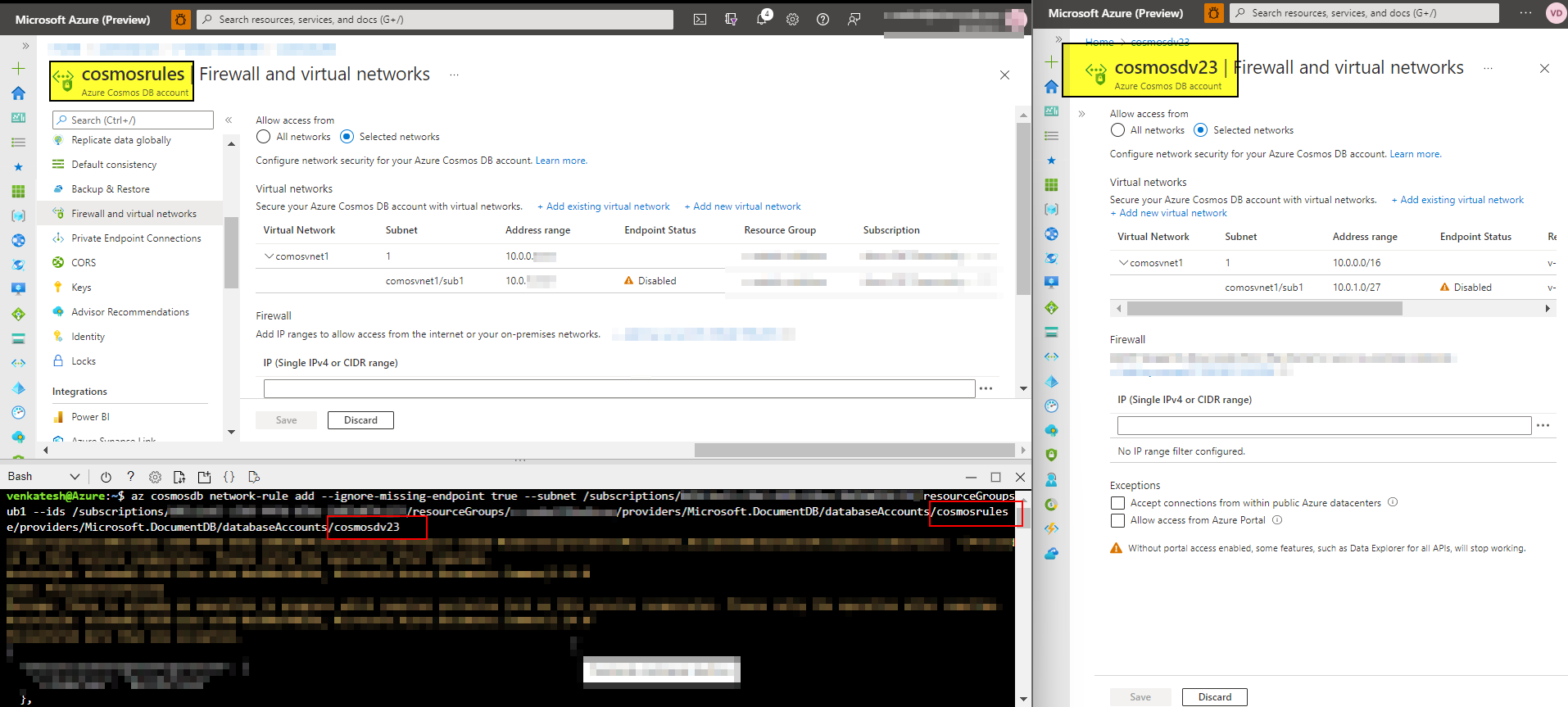Viewport: 1568px width, 707px height.
Task: Go to Home icon in left window sidebar
Action: (x=18, y=93)
